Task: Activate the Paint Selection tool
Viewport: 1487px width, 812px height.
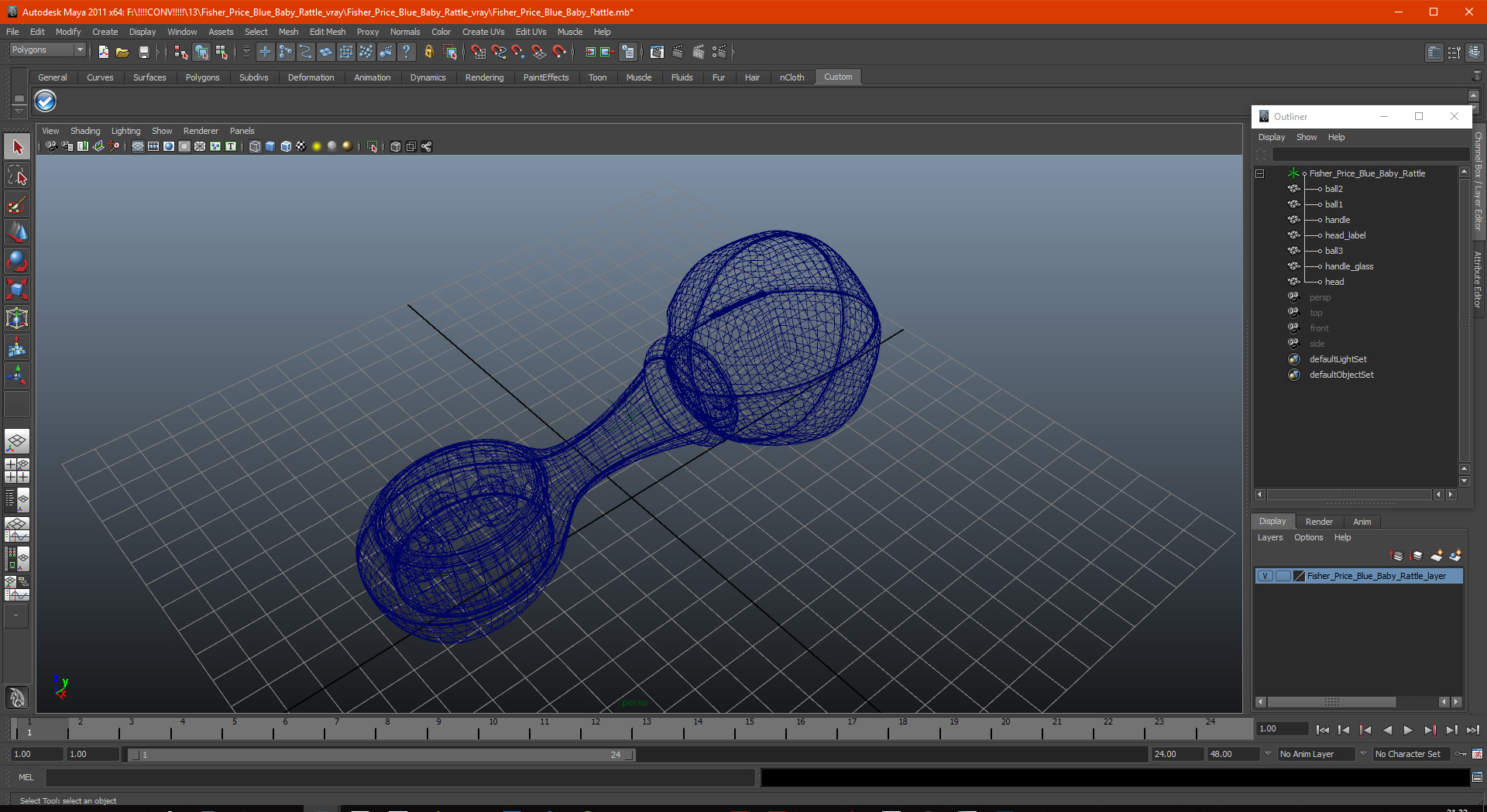Action: coord(17,204)
